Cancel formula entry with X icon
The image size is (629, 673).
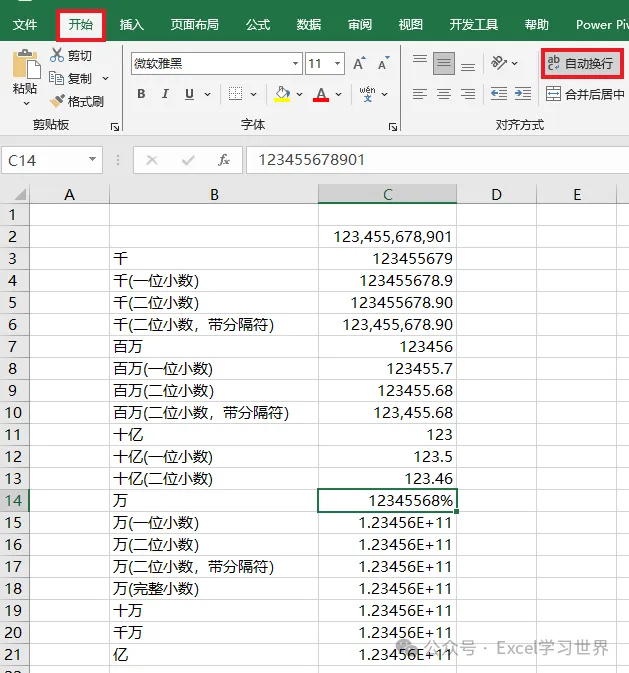point(152,160)
